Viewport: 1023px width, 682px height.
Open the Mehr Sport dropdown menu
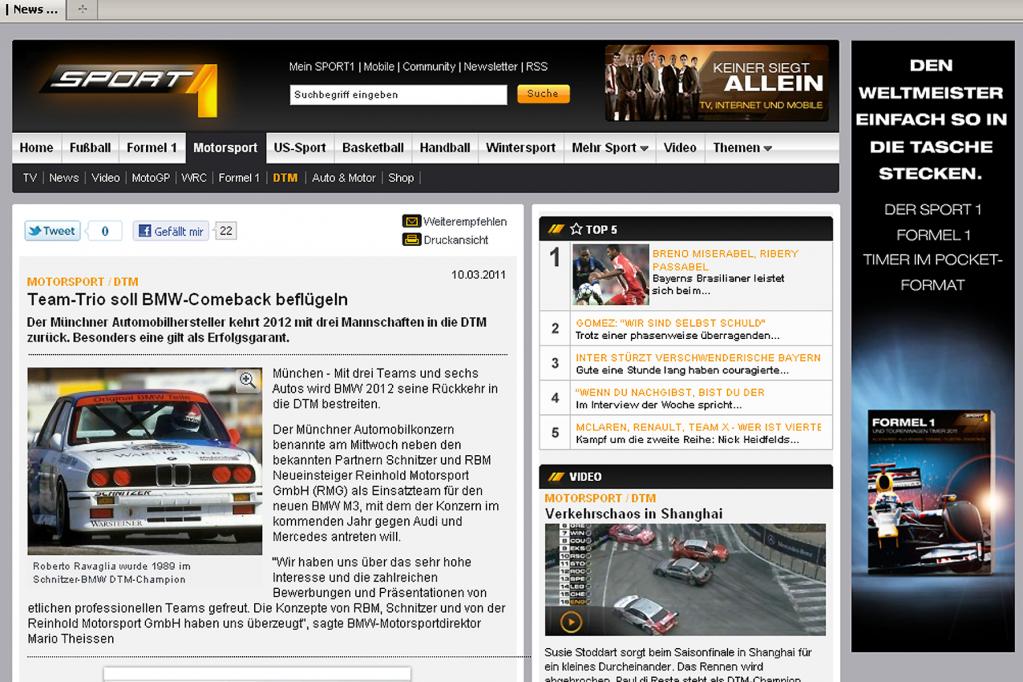609,148
